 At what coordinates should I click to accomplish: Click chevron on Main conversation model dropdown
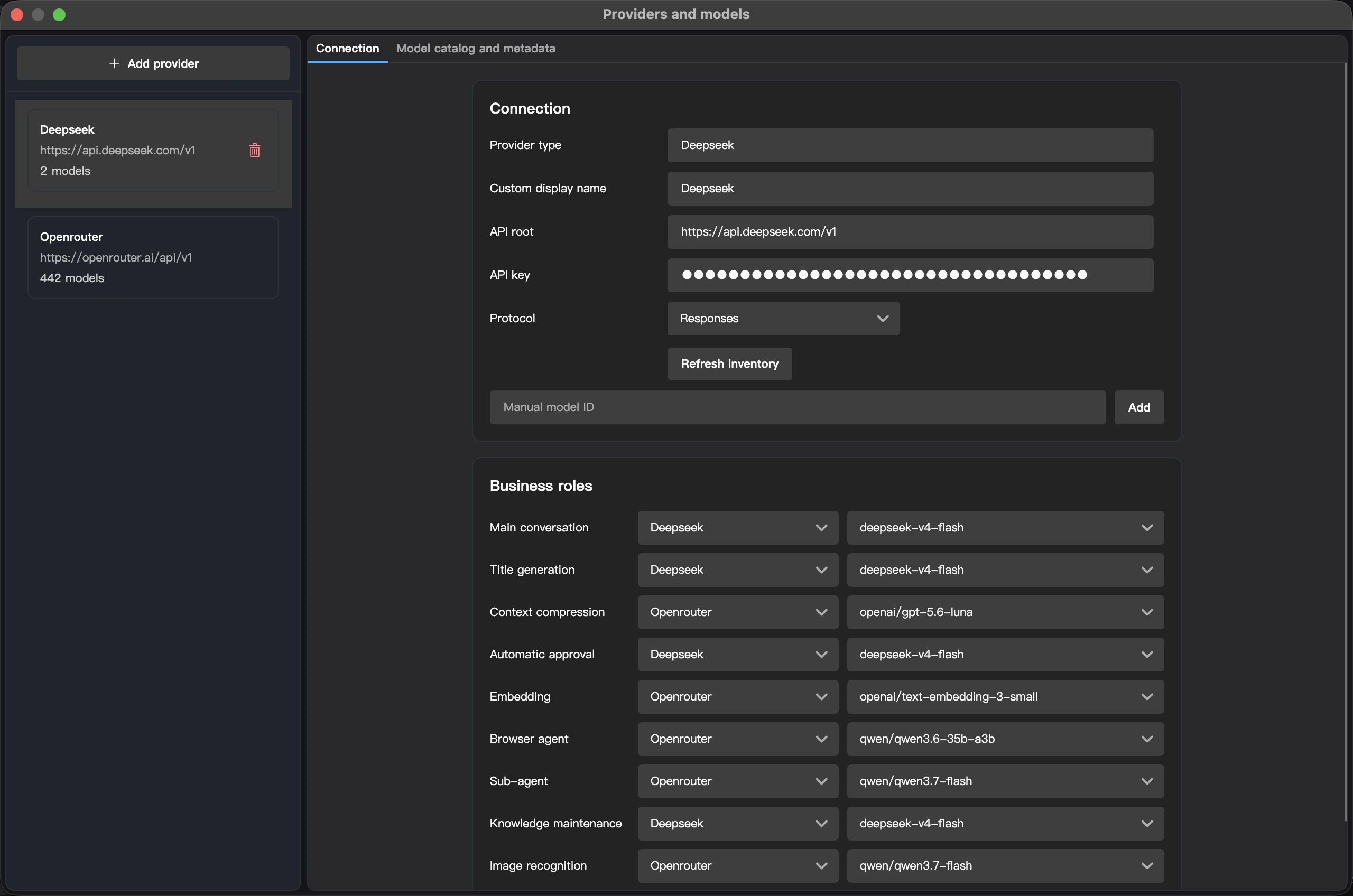(x=1147, y=527)
